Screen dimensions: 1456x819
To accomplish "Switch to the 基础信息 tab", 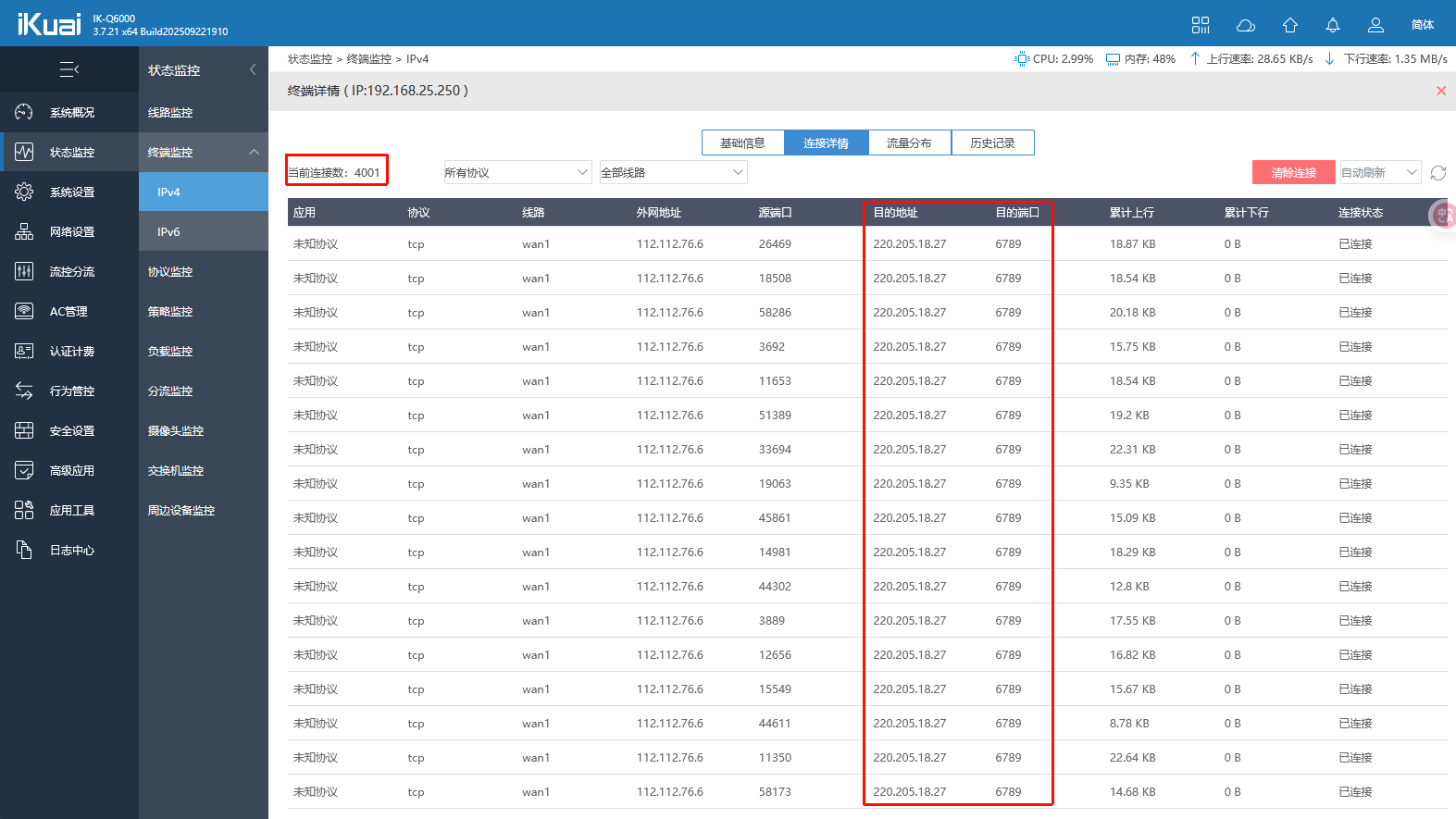I will coord(742,143).
